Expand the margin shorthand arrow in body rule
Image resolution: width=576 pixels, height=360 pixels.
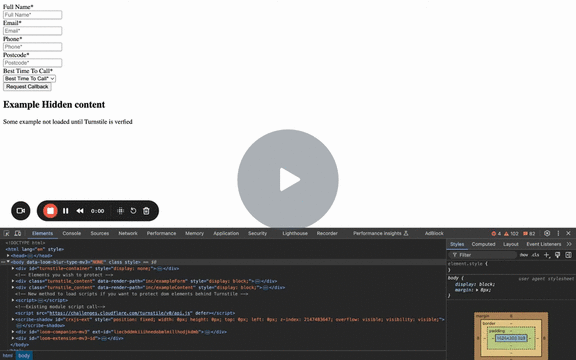[x=476, y=290]
